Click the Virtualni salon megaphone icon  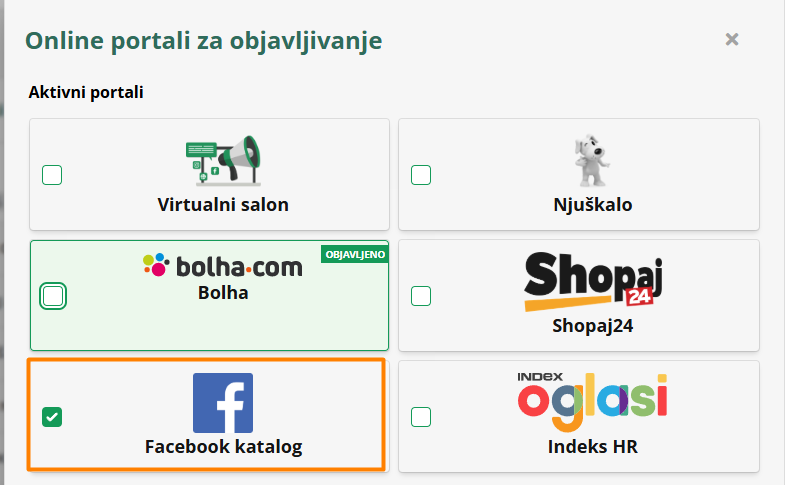[x=222, y=161]
